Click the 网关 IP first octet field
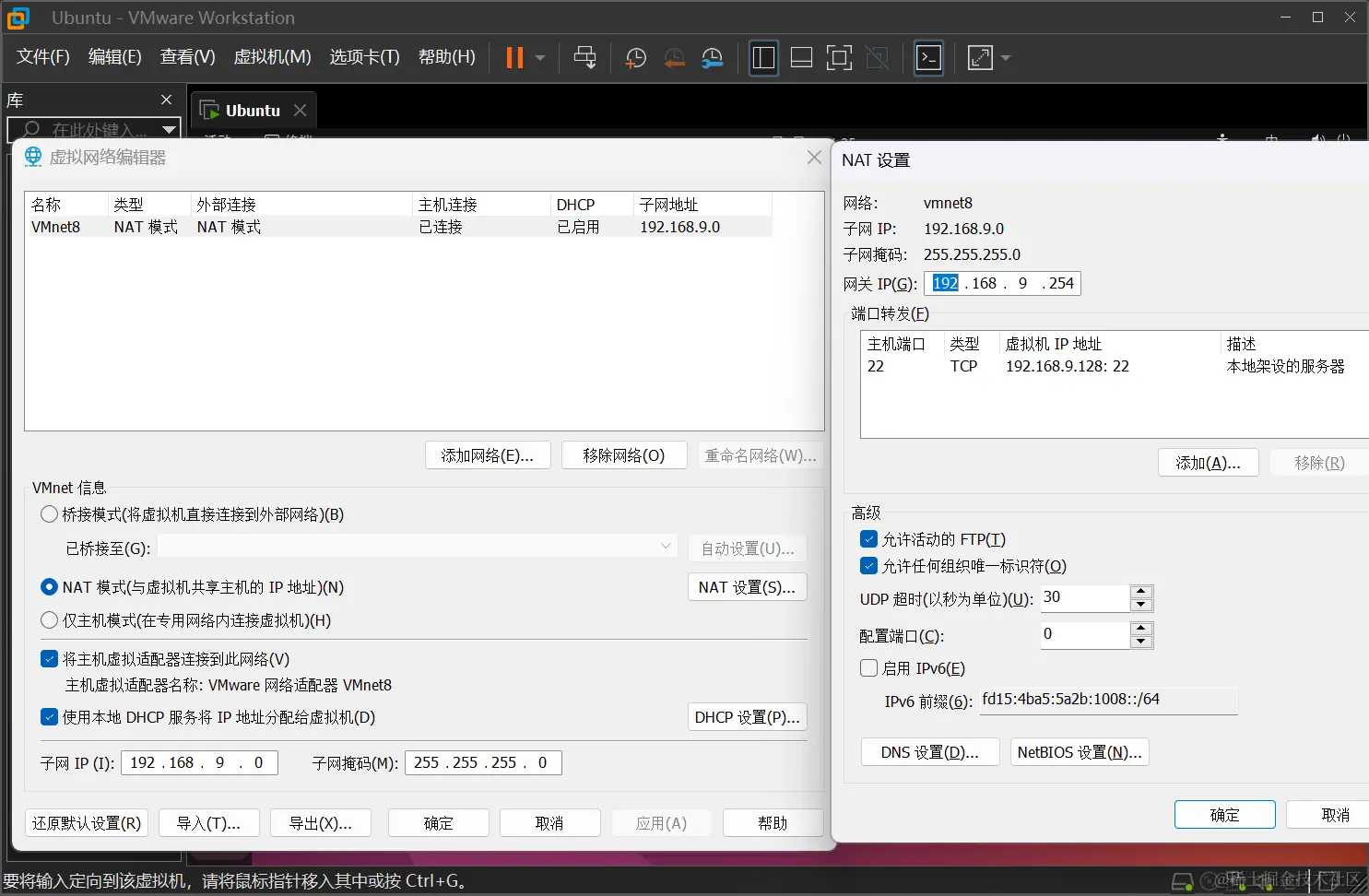Screen dimensions: 1369x896 point(945,283)
